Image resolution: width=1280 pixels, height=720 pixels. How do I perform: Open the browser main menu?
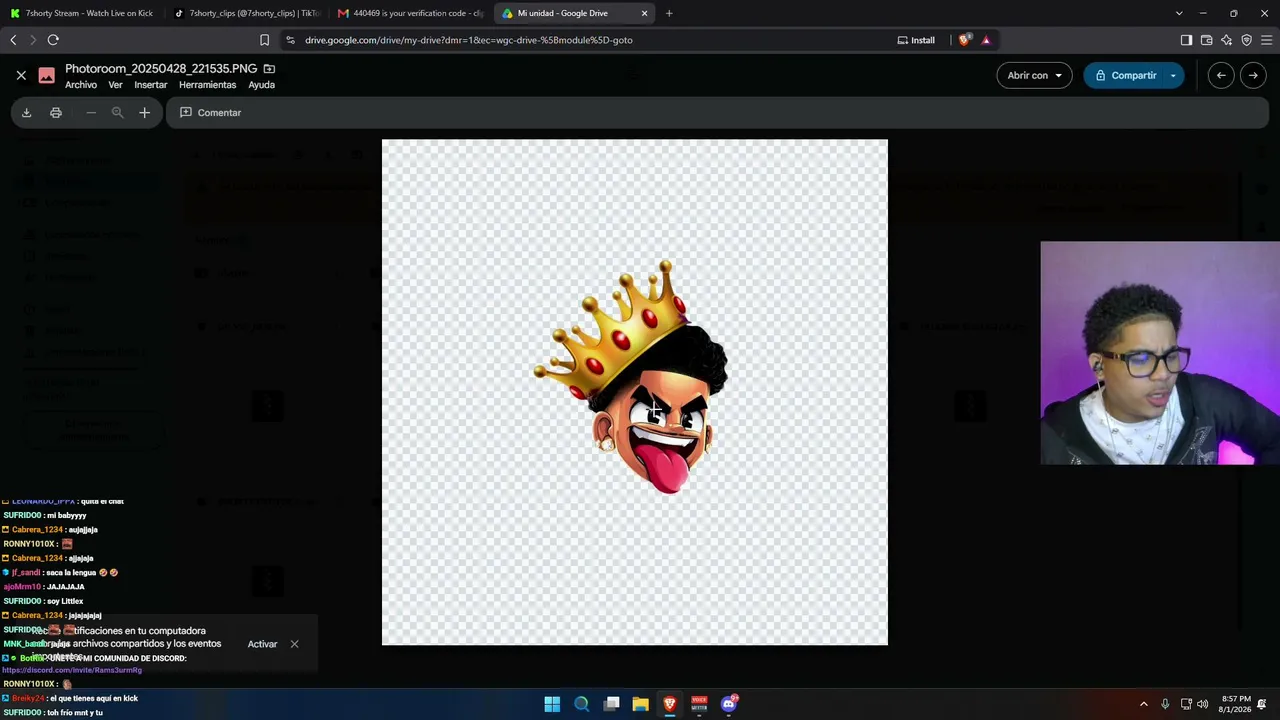(x=1266, y=40)
